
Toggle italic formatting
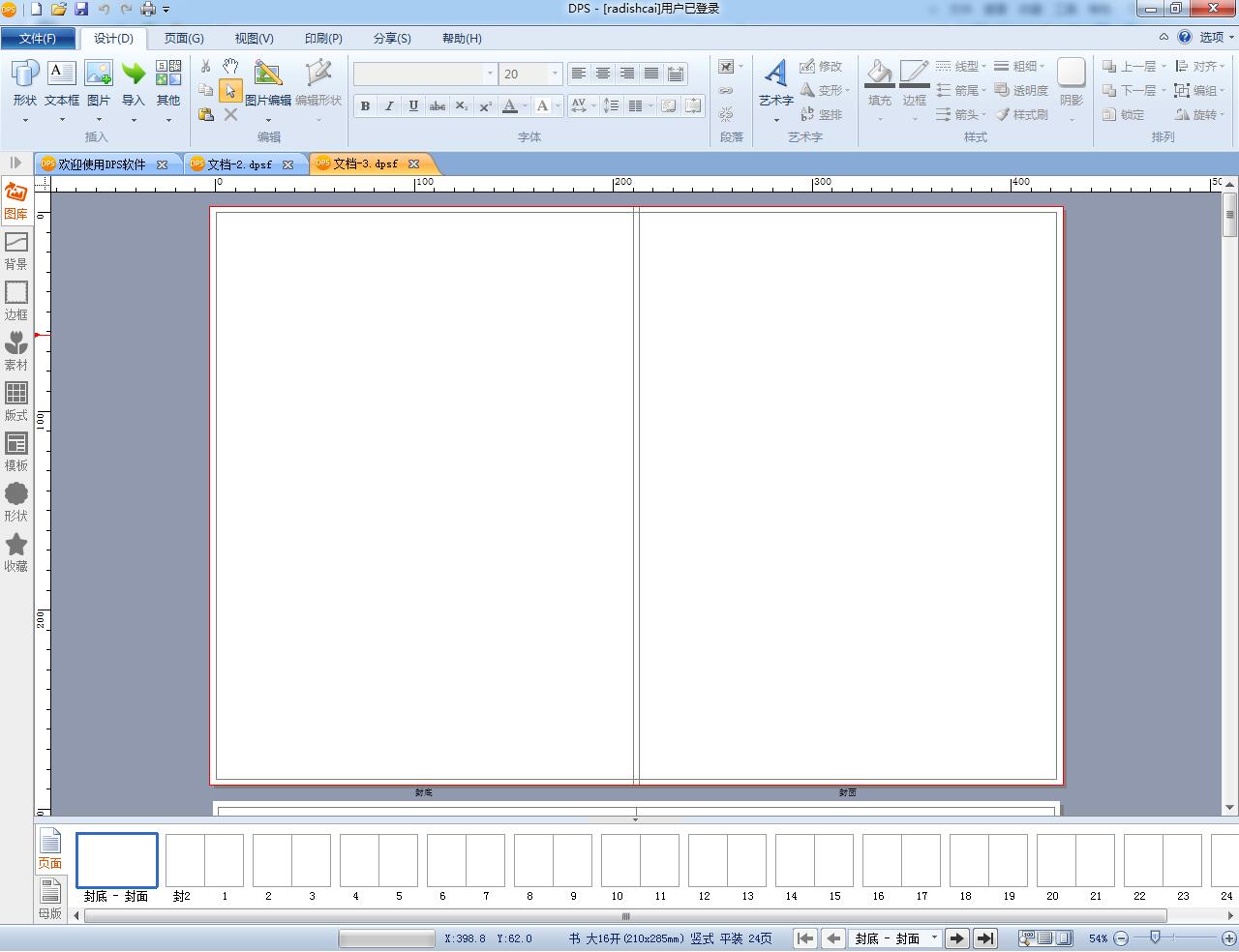click(x=389, y=105)
